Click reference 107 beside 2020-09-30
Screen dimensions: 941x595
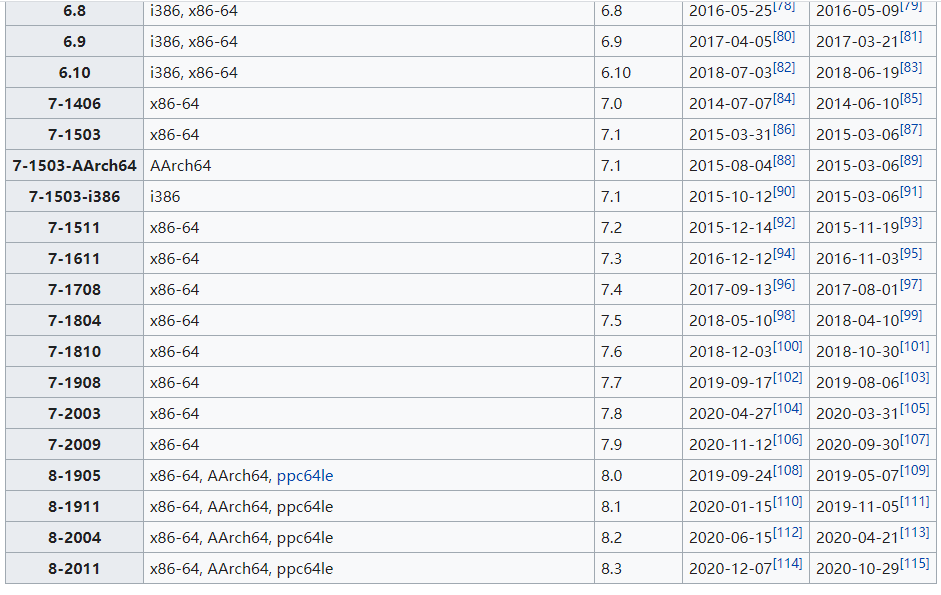click(915, 439)
